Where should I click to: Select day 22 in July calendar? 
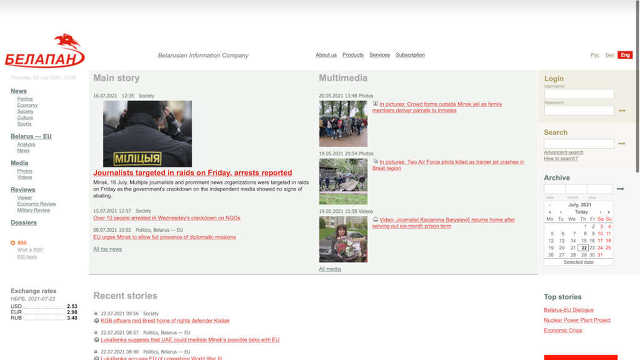[x=584, y=248]
